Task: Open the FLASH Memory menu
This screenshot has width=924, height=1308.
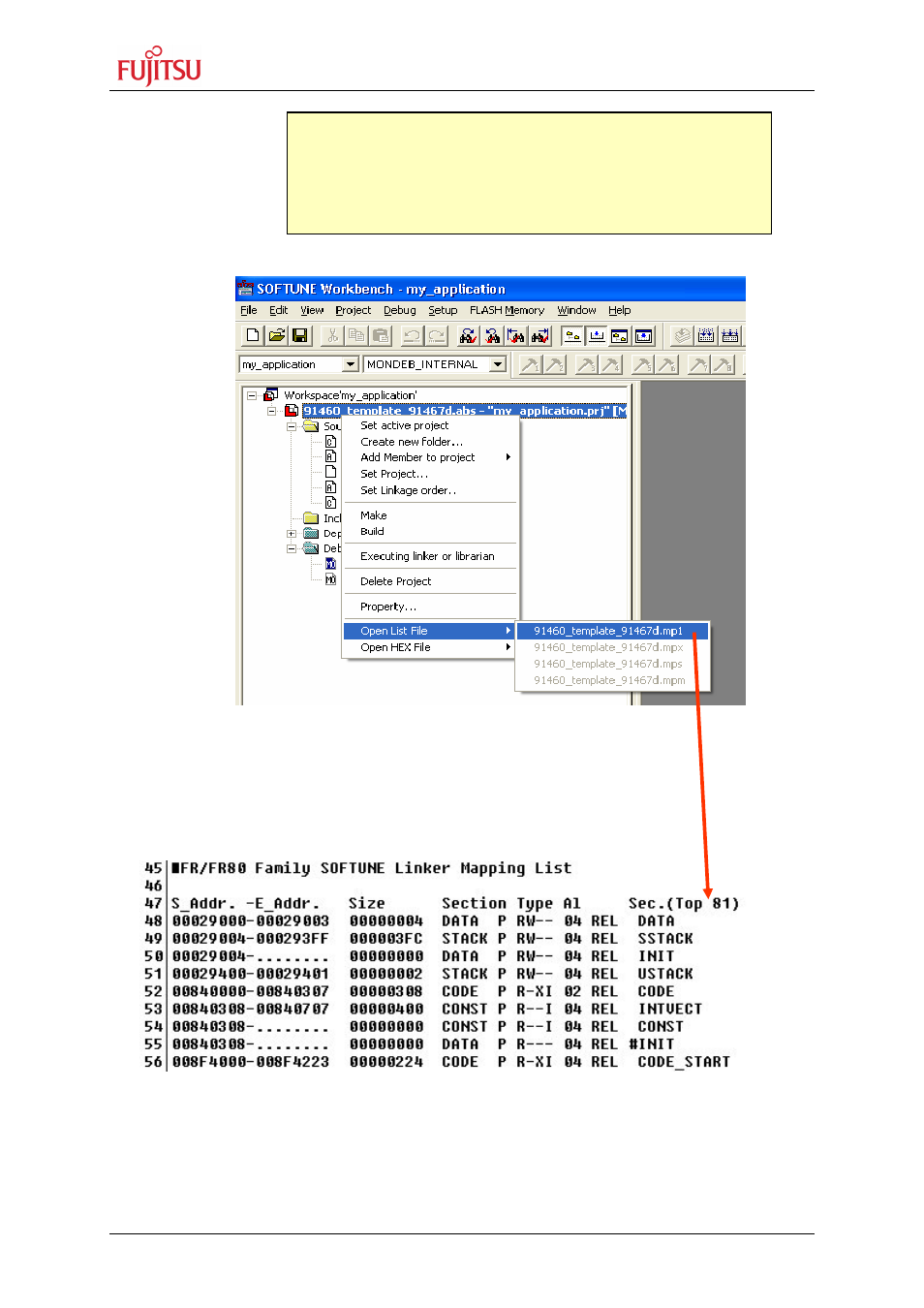Action: click(507, 310)
